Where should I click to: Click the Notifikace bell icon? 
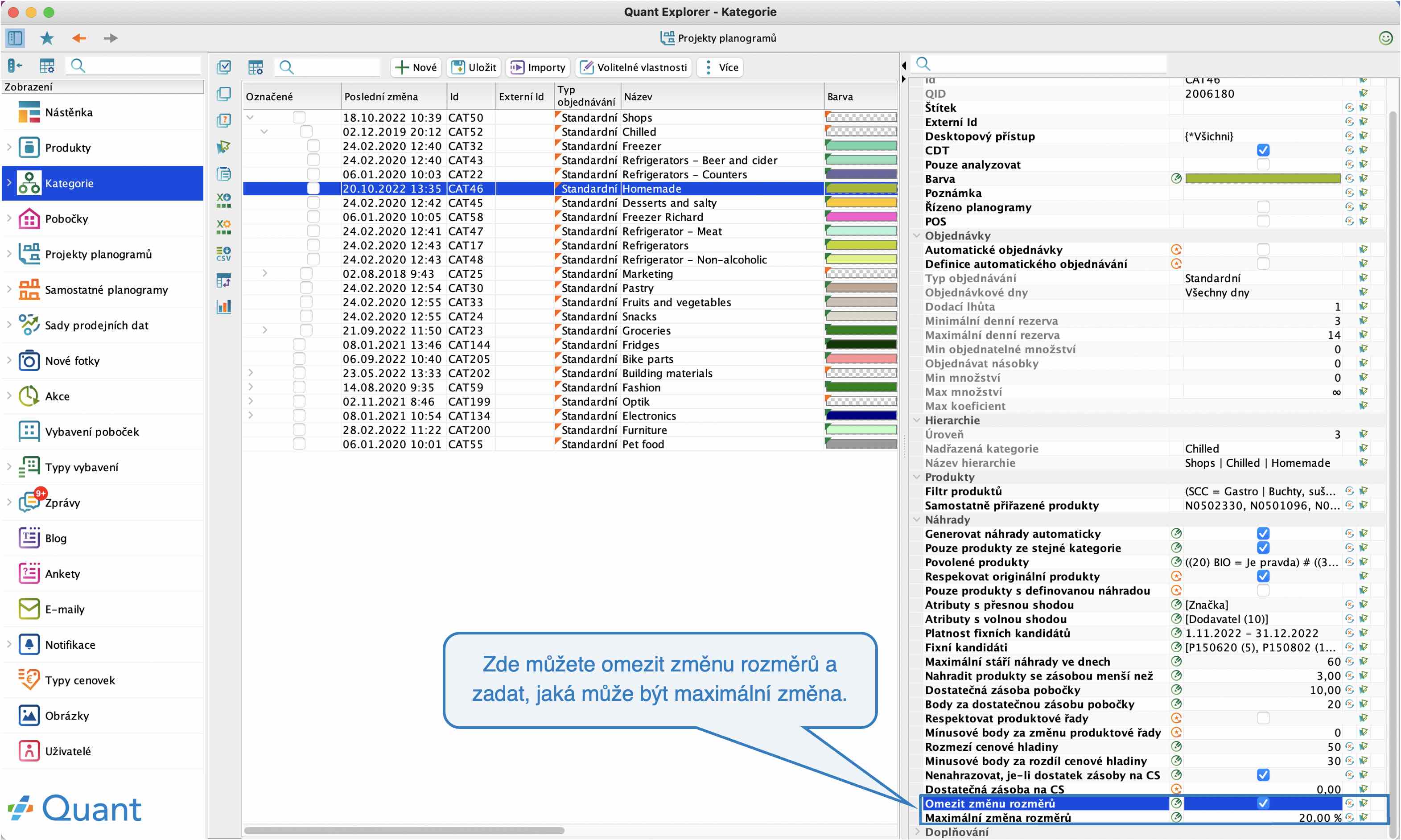[29, 645]
